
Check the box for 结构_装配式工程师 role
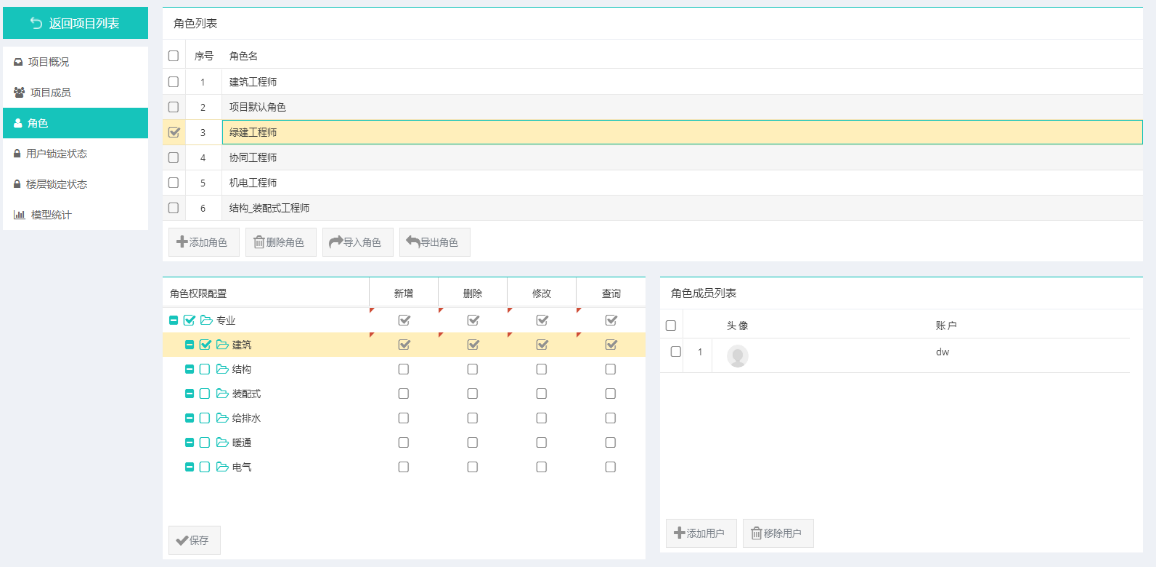pyautogui.click(x=173, y=207)
